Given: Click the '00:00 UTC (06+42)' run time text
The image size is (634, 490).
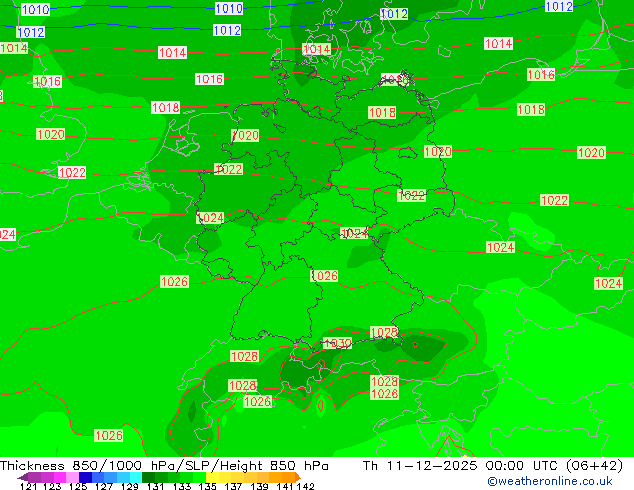Looking at the screenshot, I should click(x=554, y=466).
